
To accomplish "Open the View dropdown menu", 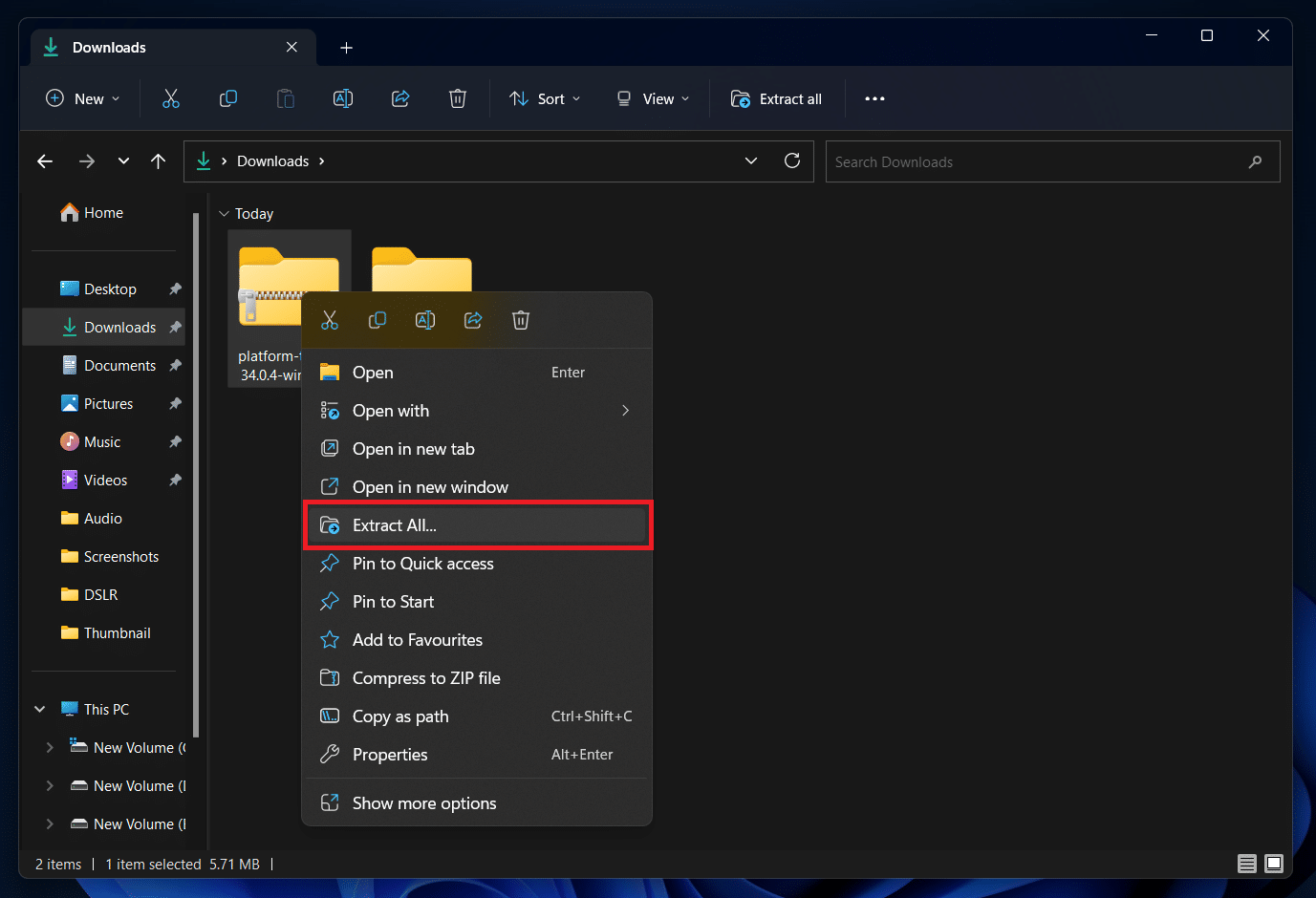I will coord(653,98).
